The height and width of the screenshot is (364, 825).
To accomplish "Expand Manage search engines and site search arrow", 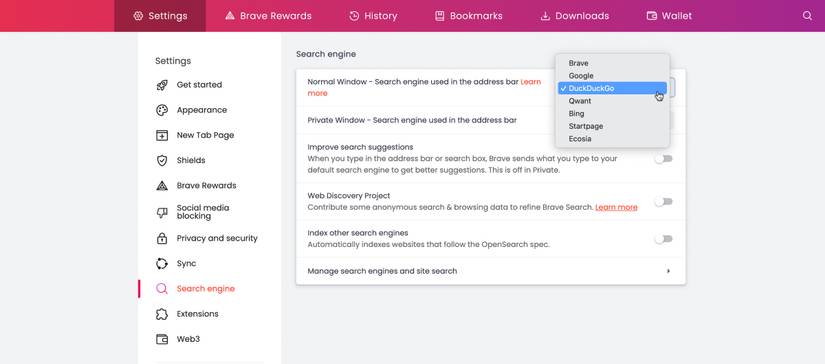I will (668, 271).
